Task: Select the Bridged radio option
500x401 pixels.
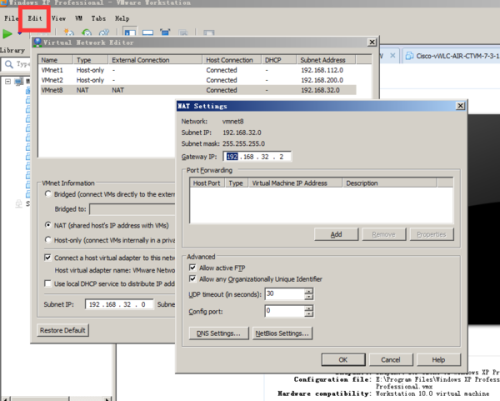Action: [48, 194]
